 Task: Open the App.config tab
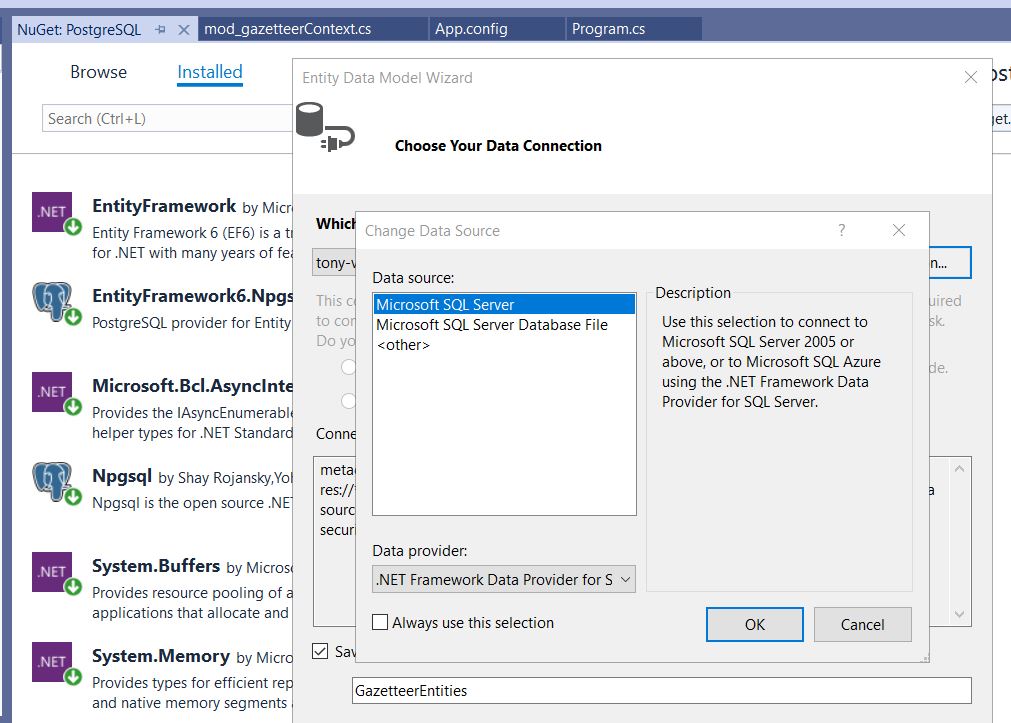click(x=471, y=29)
